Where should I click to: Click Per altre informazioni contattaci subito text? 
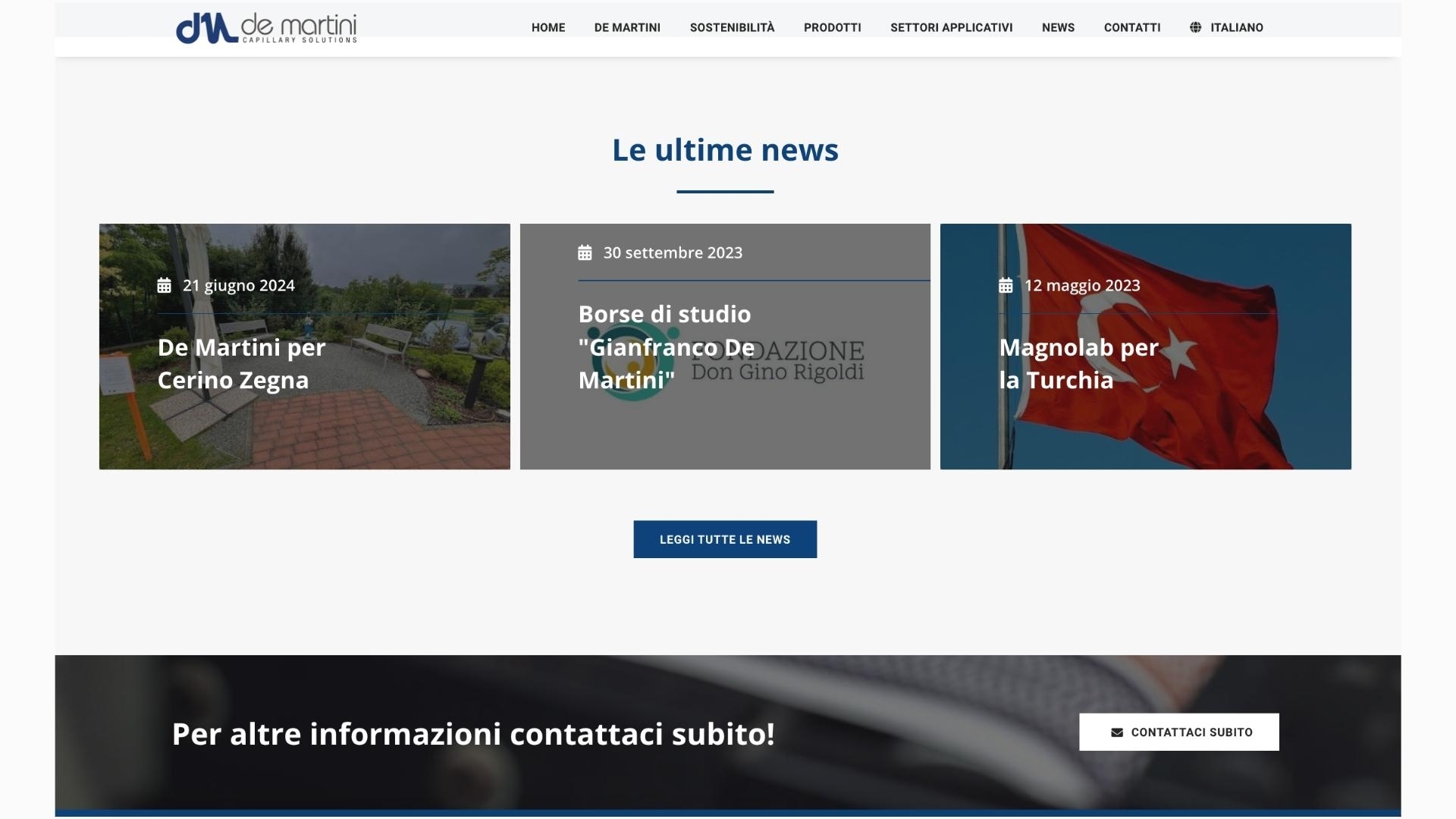[x=473, y=734]
